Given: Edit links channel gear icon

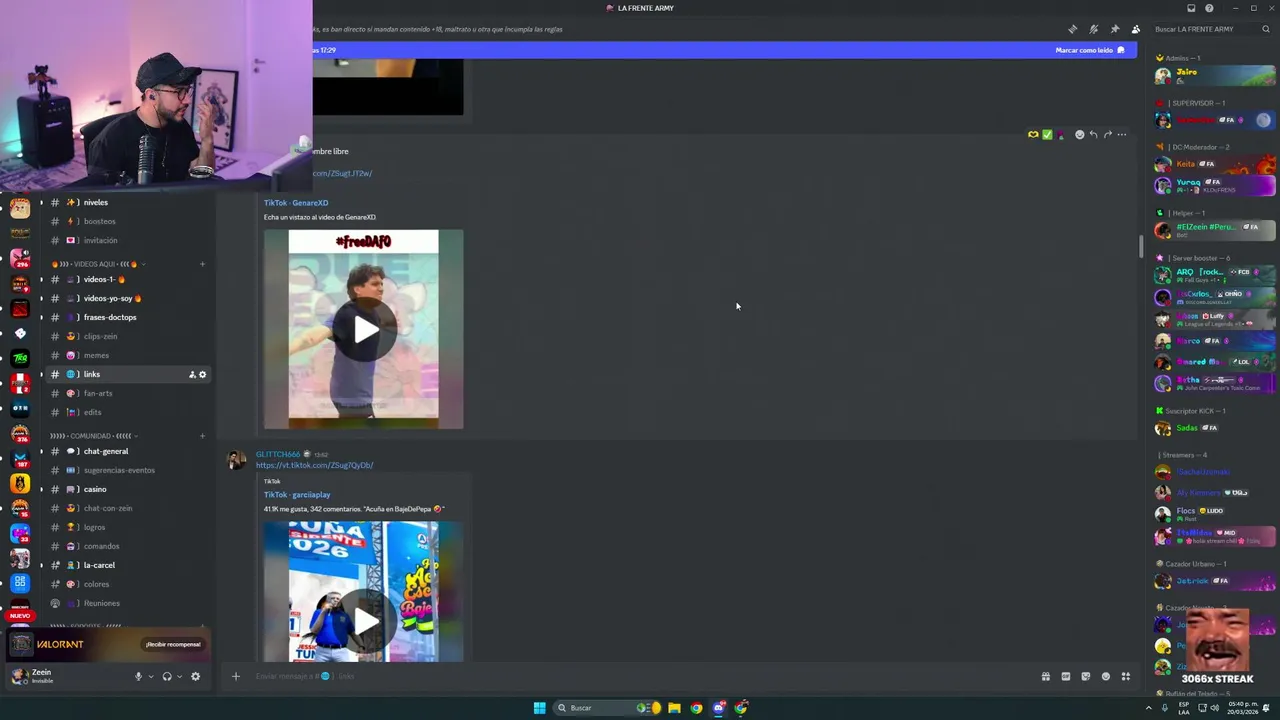Looking at the screenshot, I should 202,374.
